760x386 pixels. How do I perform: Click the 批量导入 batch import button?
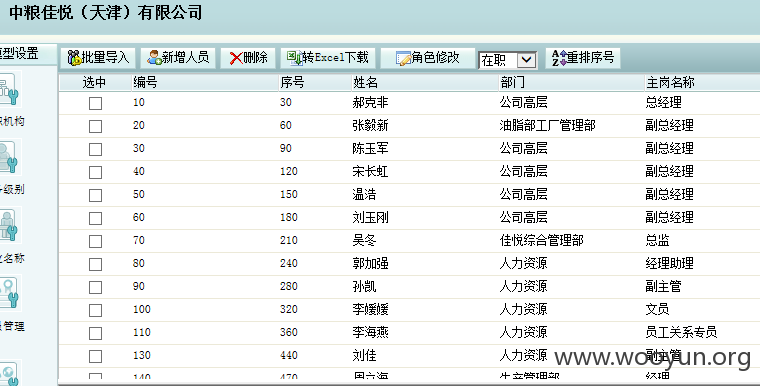pos(98,58)
